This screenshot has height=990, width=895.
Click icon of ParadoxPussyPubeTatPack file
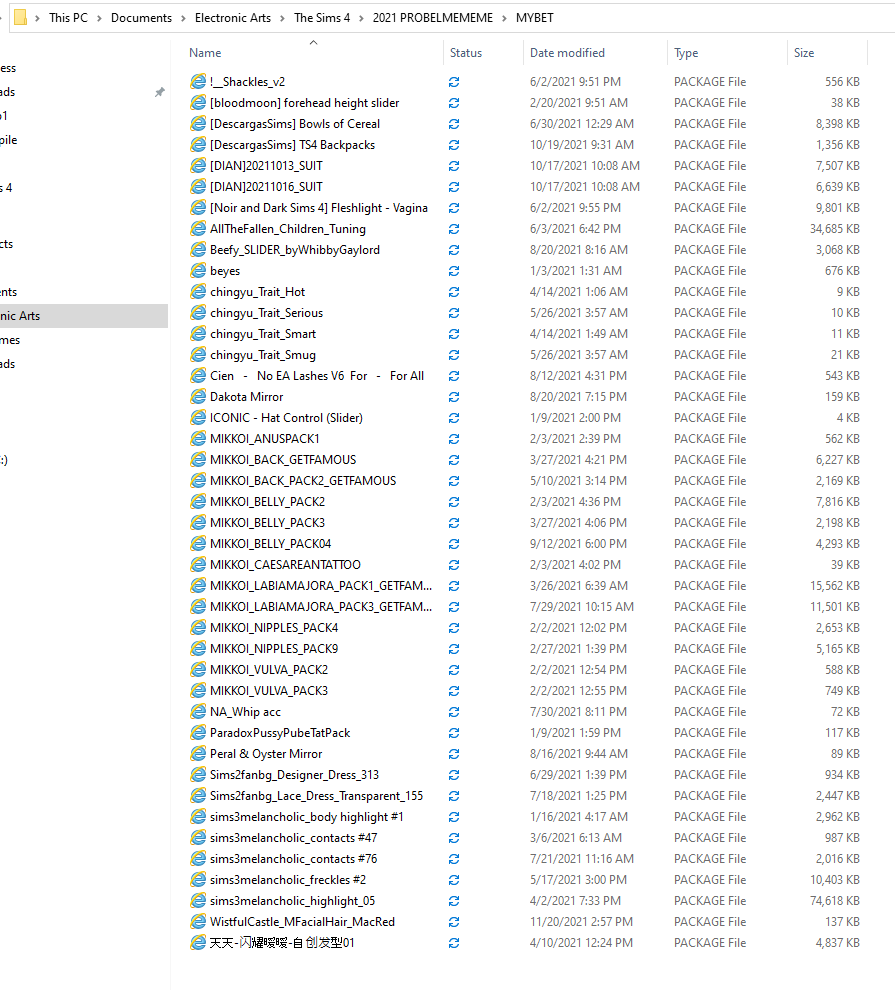tap(198, 732)
